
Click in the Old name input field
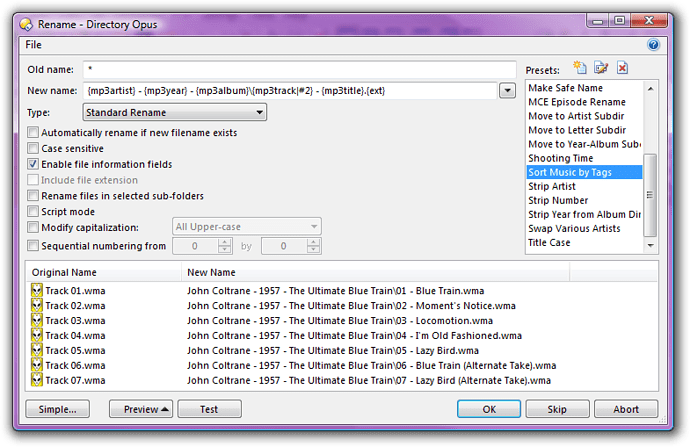click(299, 70)
